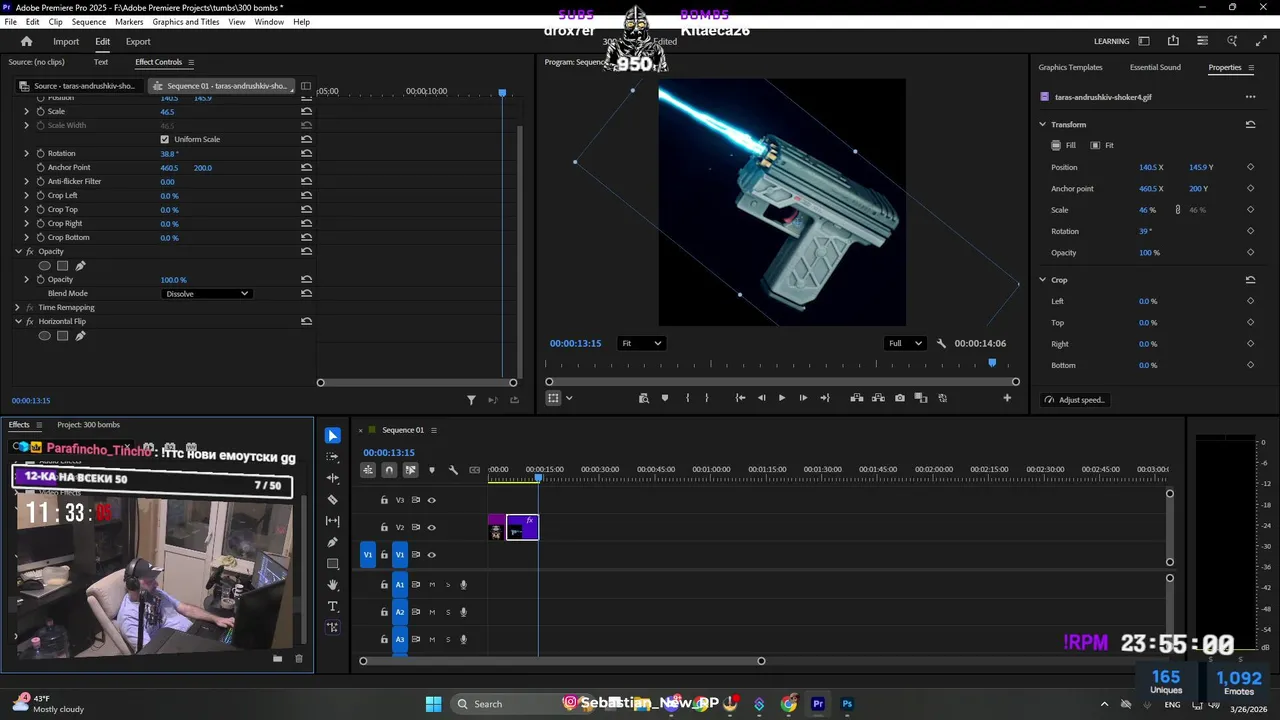Collapse Crop section in Properties
1280x720 pixels.
point(1042,280)
